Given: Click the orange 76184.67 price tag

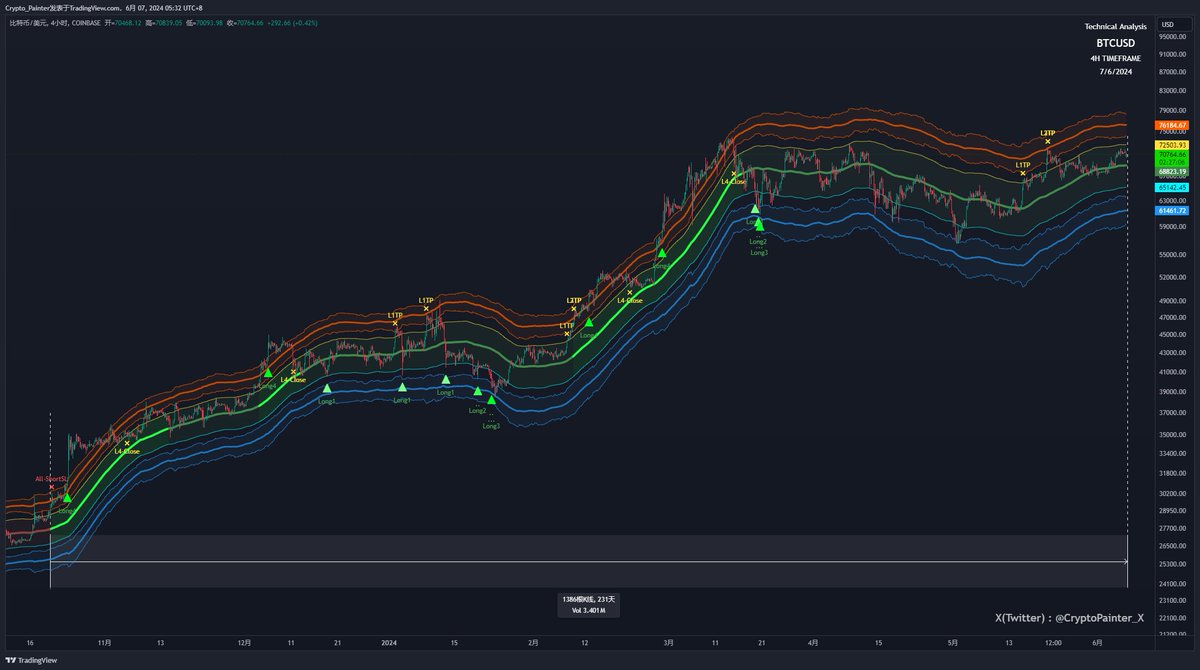Looking at the screenshot, I should coord(1172,126).
